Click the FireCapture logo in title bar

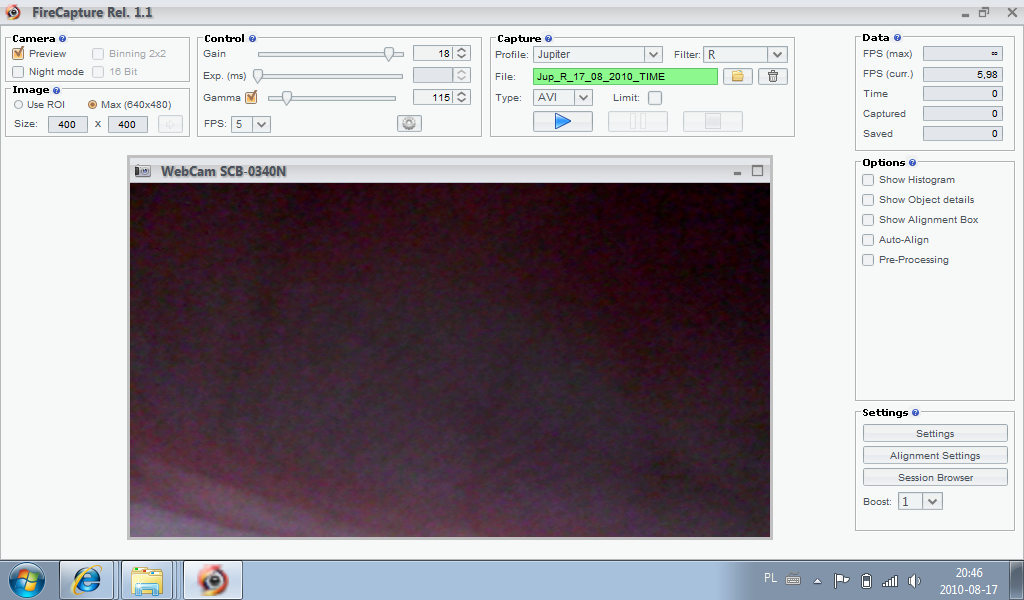pos(13,12)
